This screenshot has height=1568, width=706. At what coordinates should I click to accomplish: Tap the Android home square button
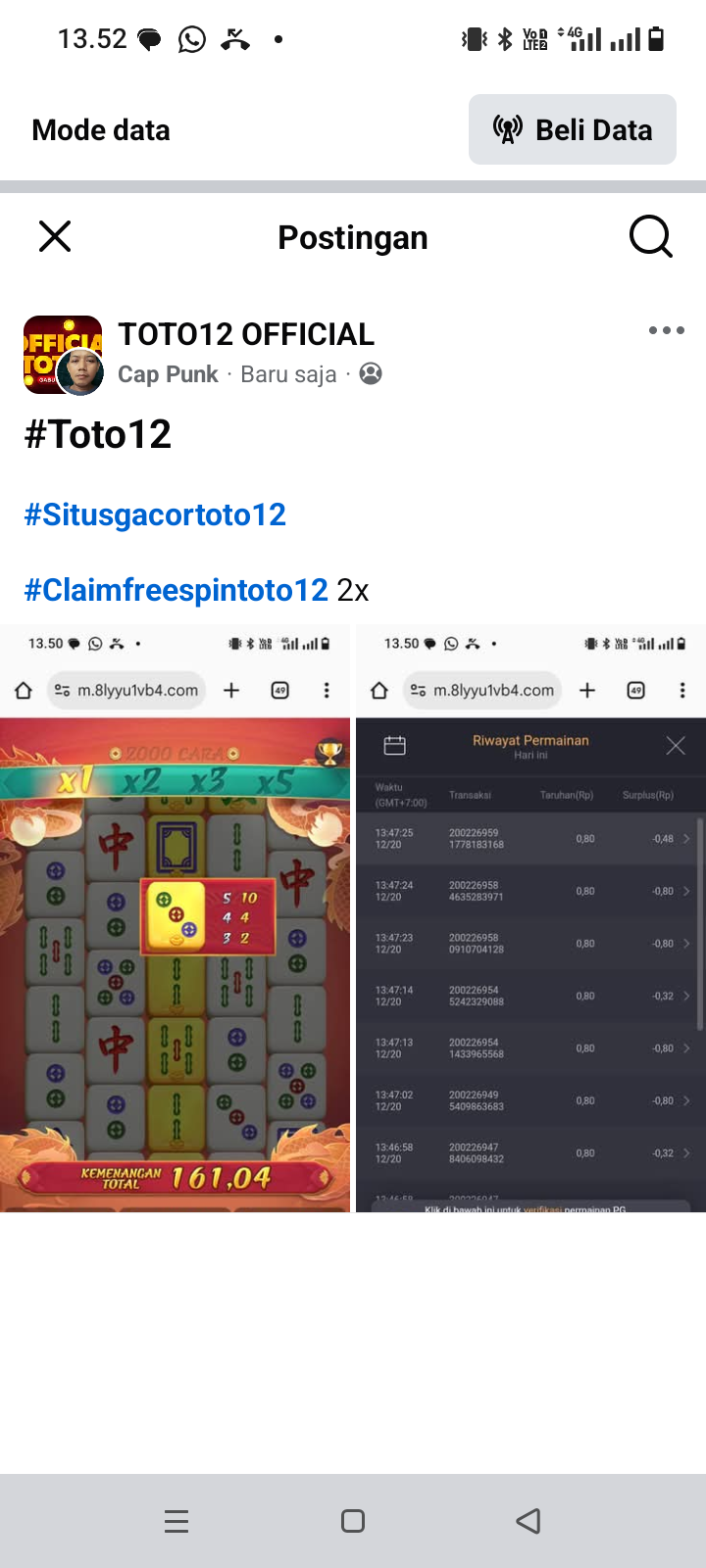pos(353,1521)
